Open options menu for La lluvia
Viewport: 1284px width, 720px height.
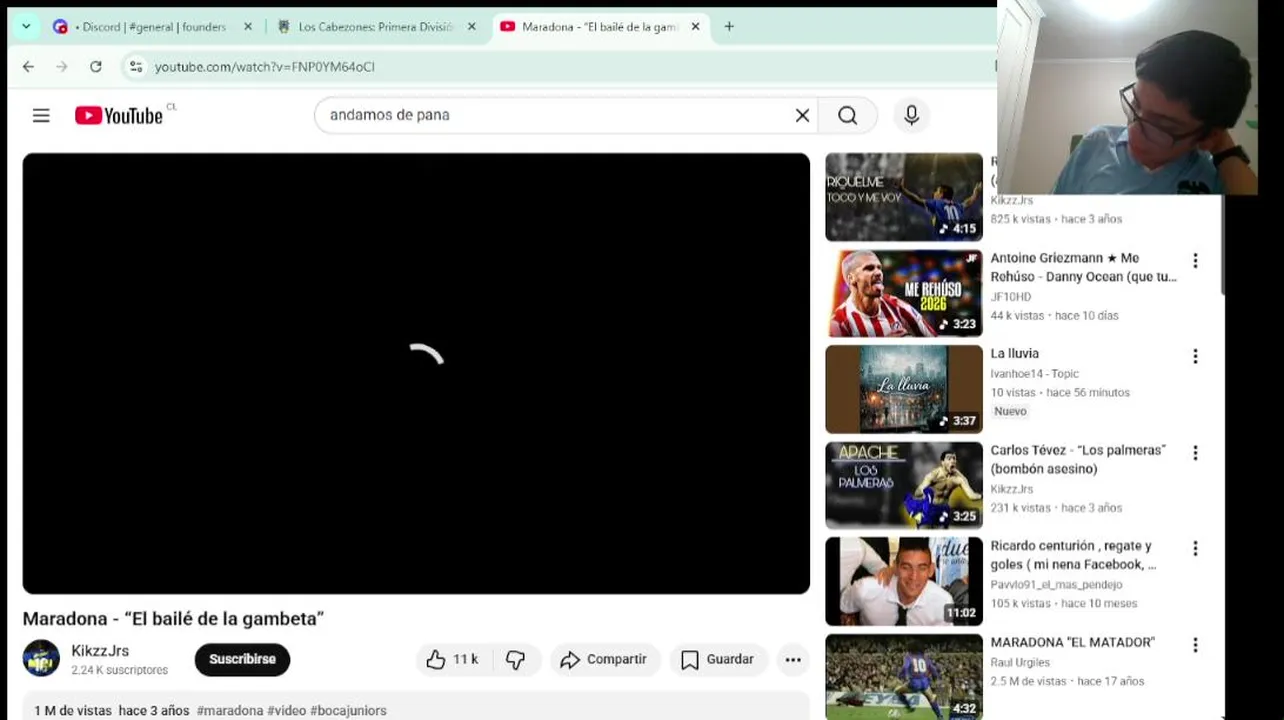[x=1195, y=356]
